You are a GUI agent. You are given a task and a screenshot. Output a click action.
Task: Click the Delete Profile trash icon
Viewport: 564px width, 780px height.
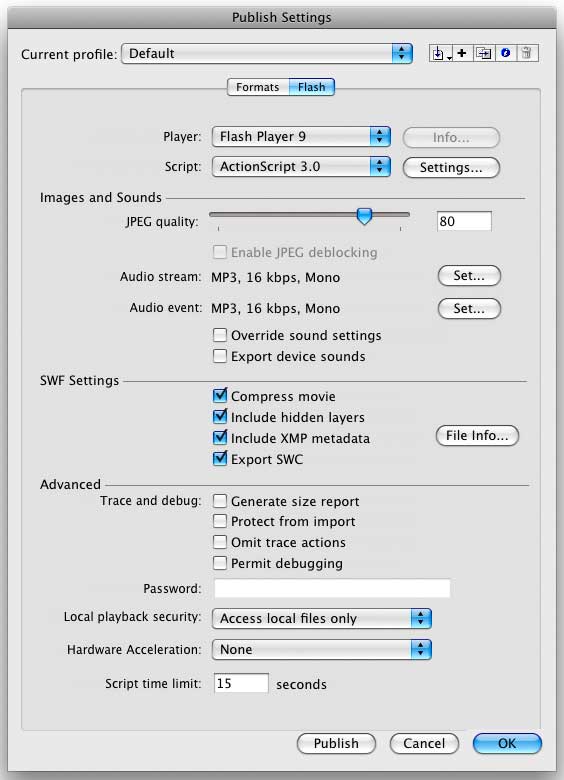tap(527, 53)
